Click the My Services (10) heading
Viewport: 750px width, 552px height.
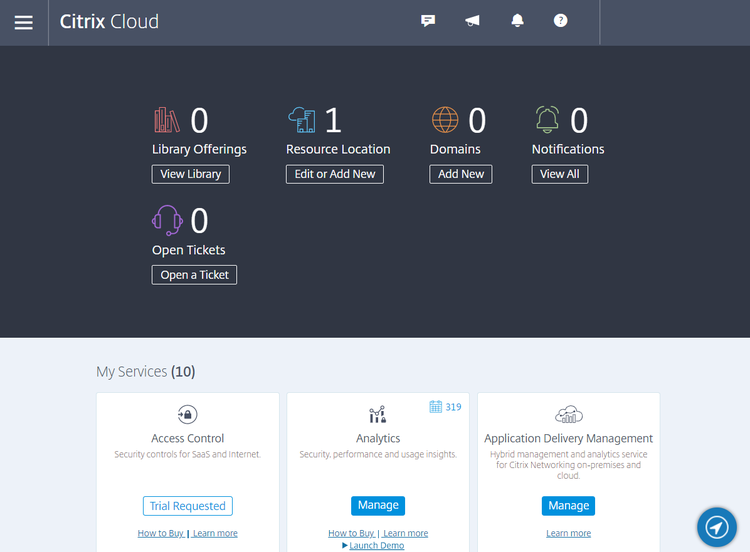[x=145, y=372]
